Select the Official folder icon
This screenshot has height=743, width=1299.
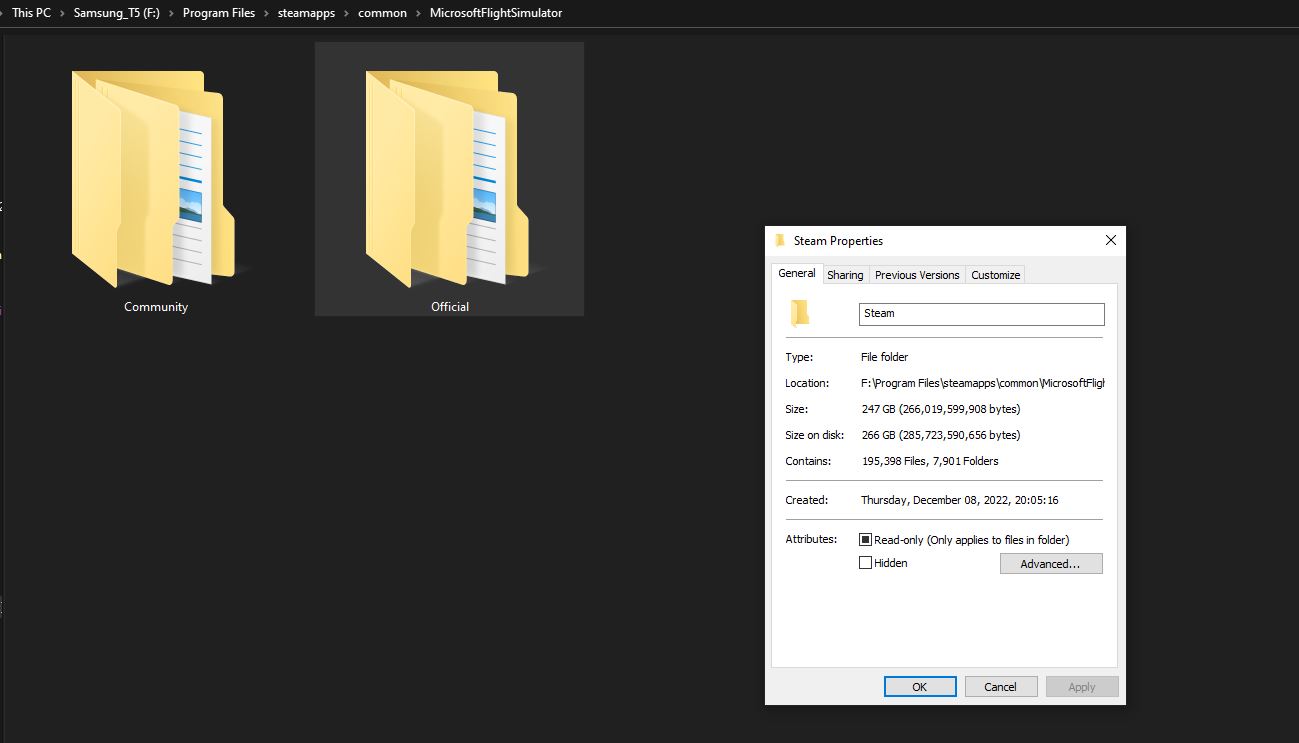click(449, 179)
